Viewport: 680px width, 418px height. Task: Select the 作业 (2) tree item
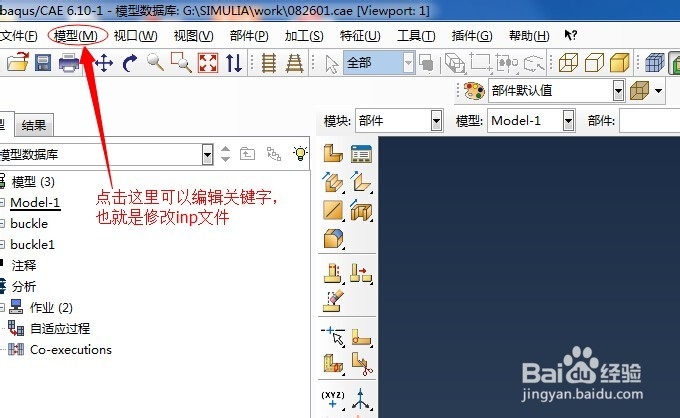click(x=51, y=307)
